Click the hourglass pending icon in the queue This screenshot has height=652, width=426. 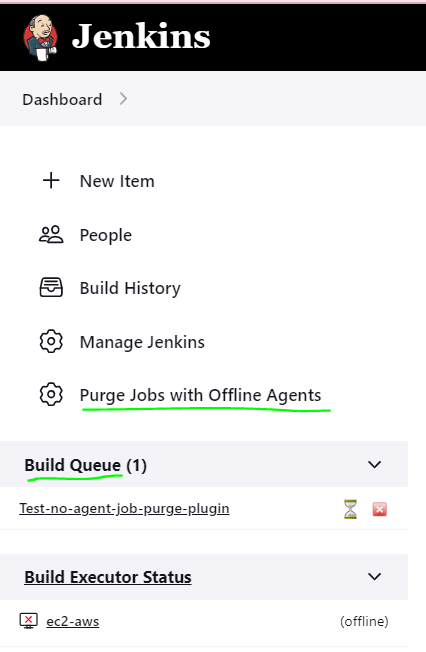pos(350,509)
